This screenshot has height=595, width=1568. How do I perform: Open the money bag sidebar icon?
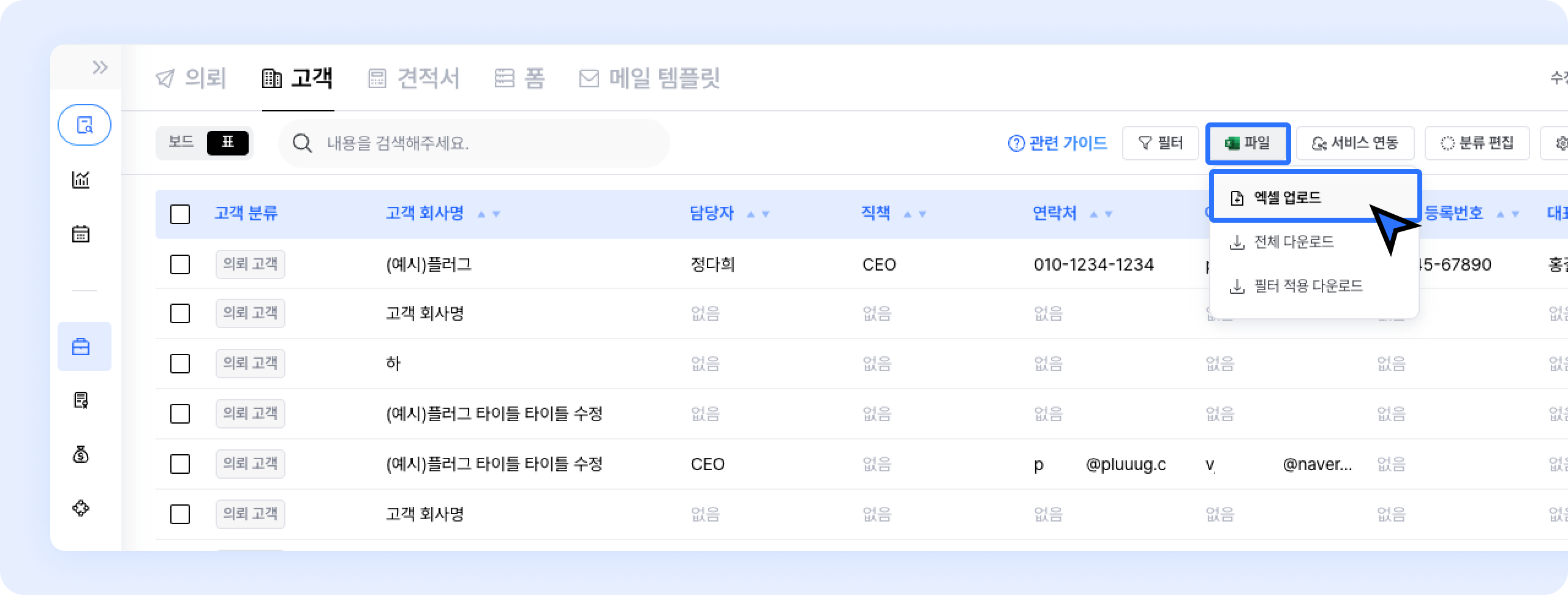(81, 455)
